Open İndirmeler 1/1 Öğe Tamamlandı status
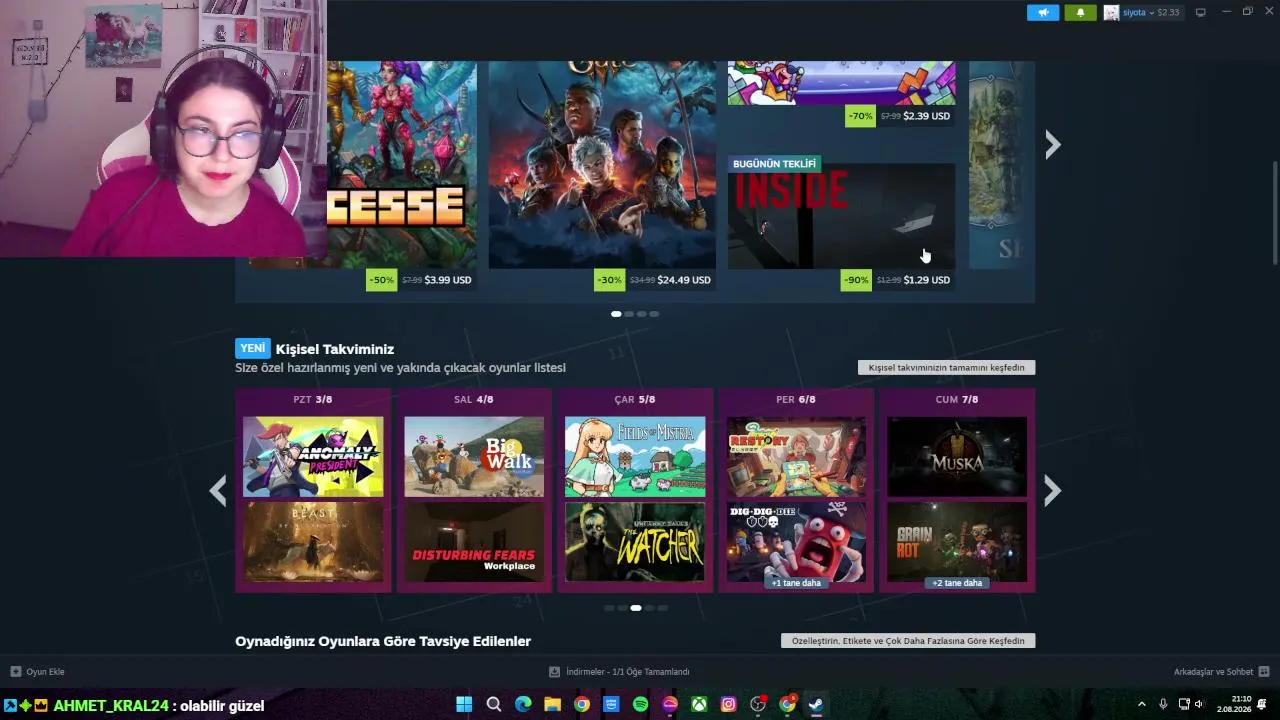1280x720 pixels. click(x=627, y=672)
